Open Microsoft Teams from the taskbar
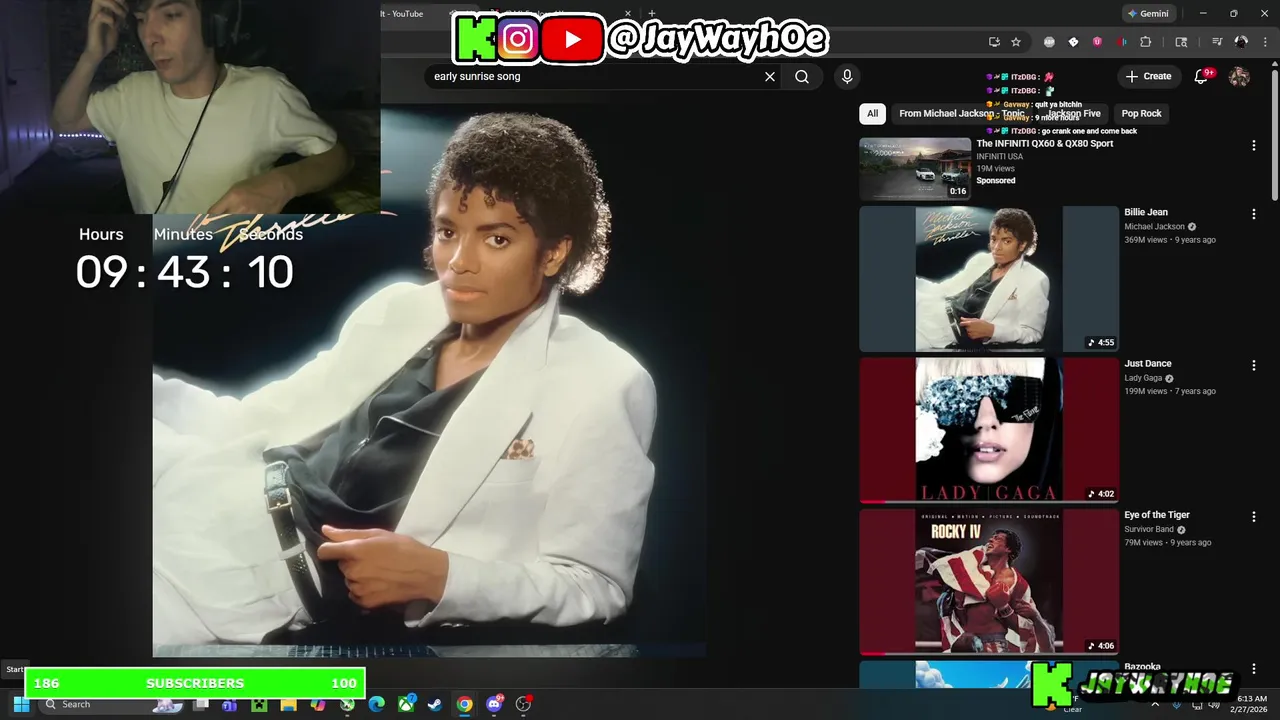The height and width of the screenshot is (720, 1280). 229,704
